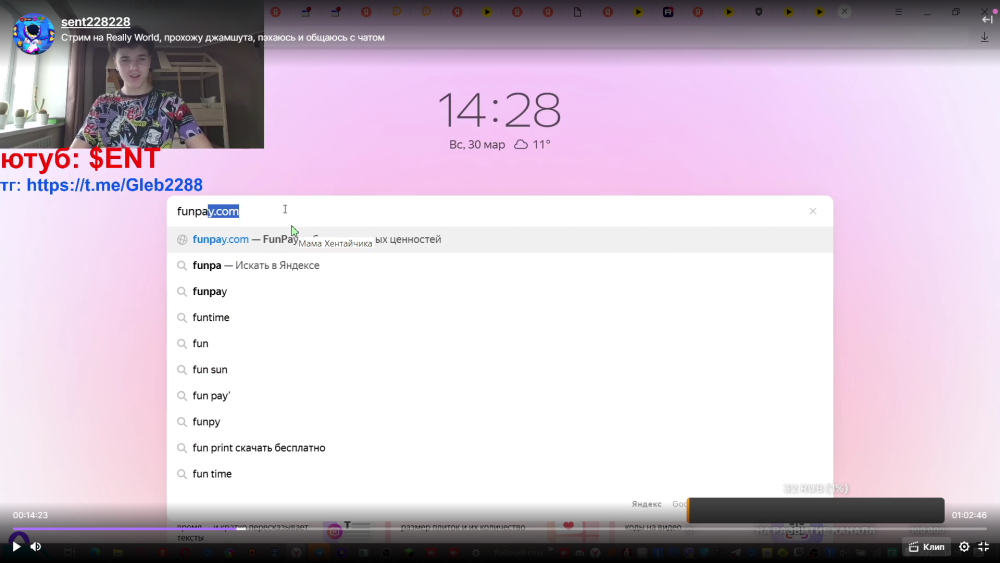Select the Яндекс search engine label
The image size is (1000, 563).
coord(646,504)
